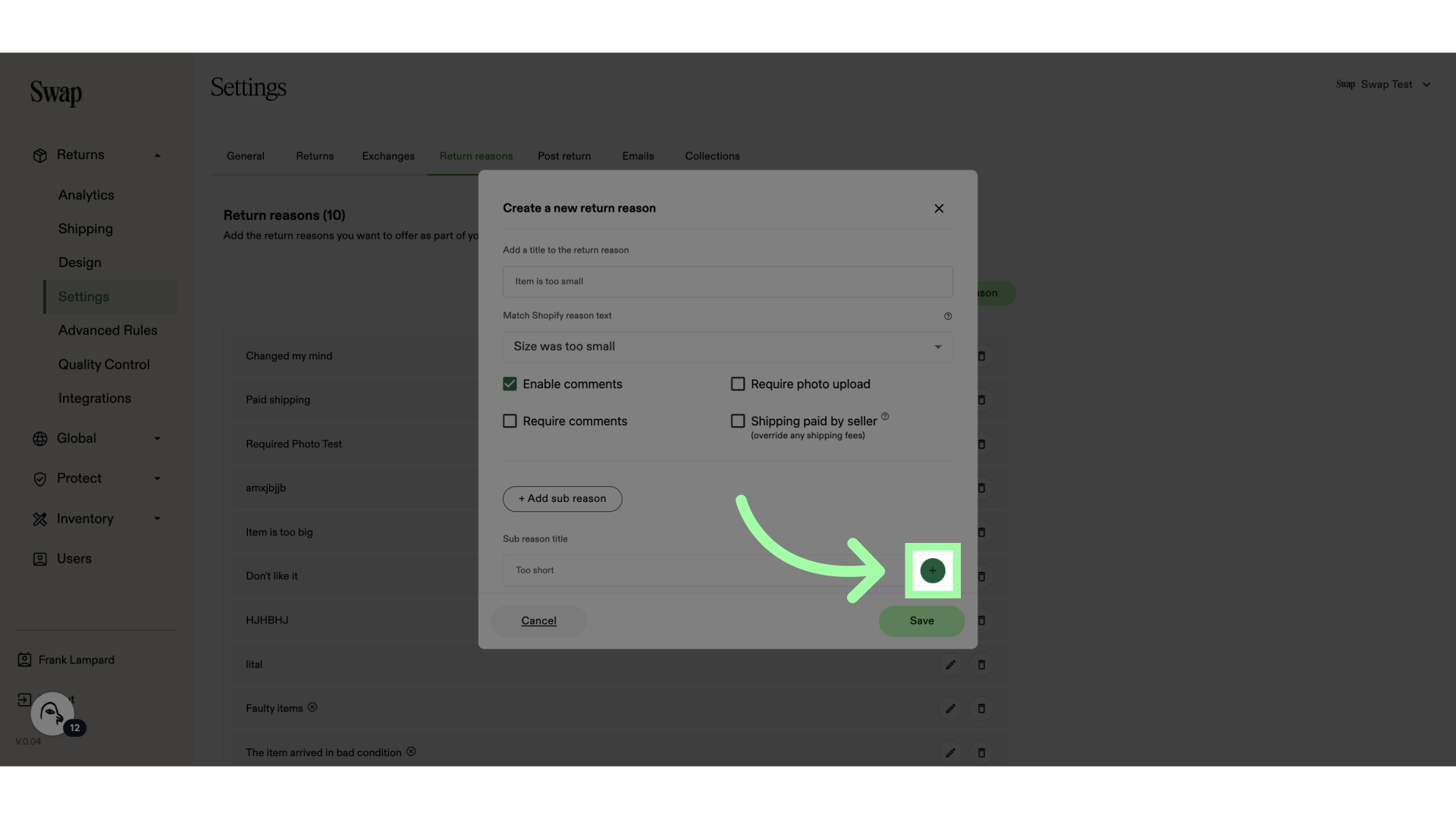
Task: Edit The item arrived in bad condition reason
Action: click(950, 753)
